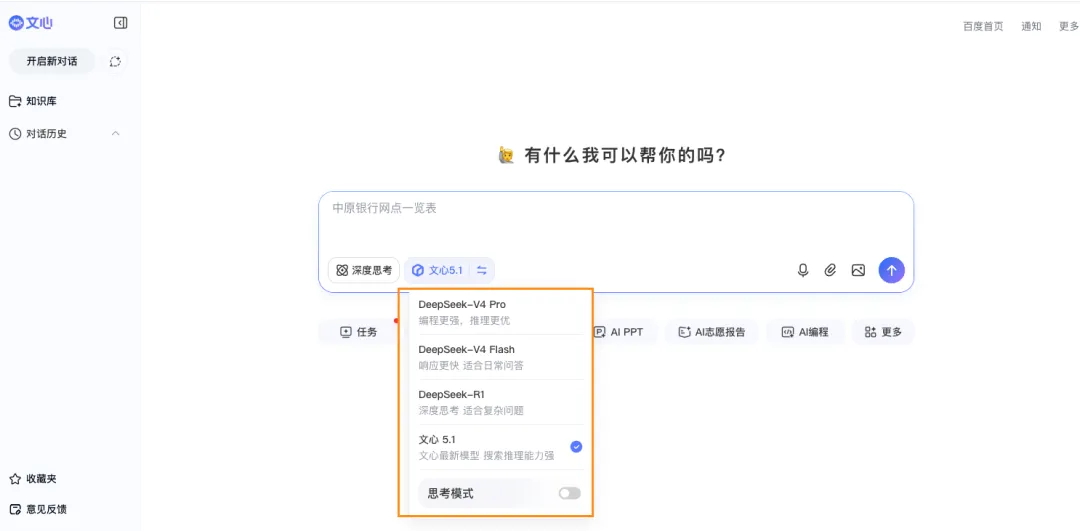Click the 更多 grid icon

(870, 332)
